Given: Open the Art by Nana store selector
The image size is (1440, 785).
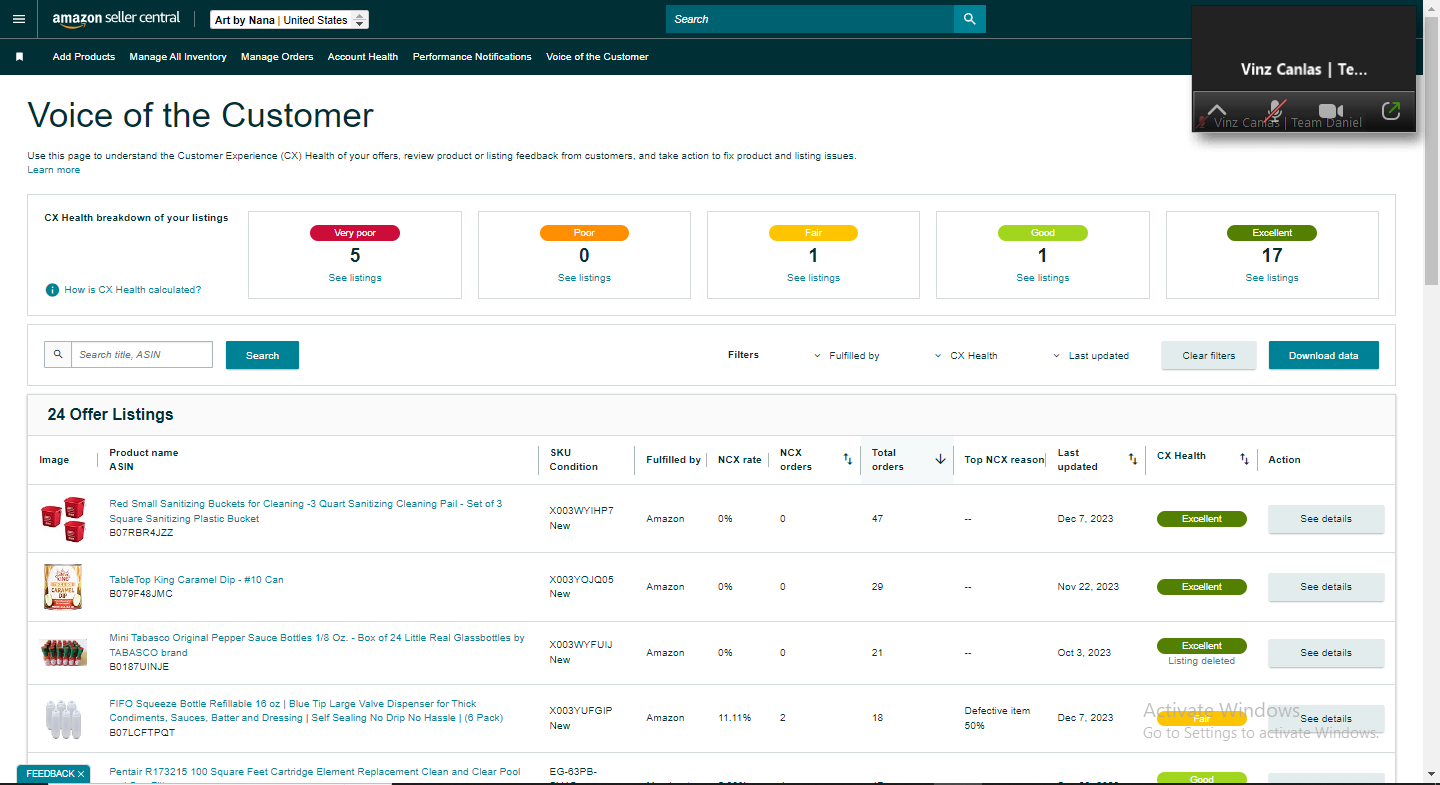Looking at the screenshot, I should (290, 20).
